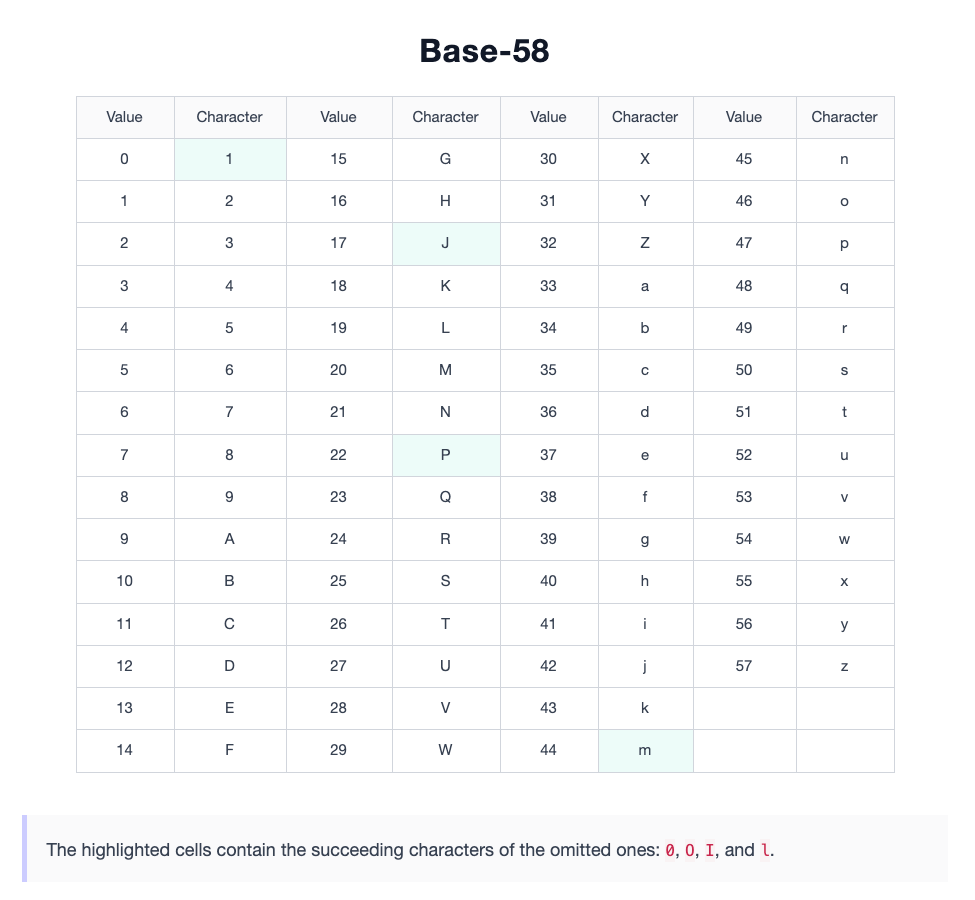Select highlighted cell containing character 1

230,159
